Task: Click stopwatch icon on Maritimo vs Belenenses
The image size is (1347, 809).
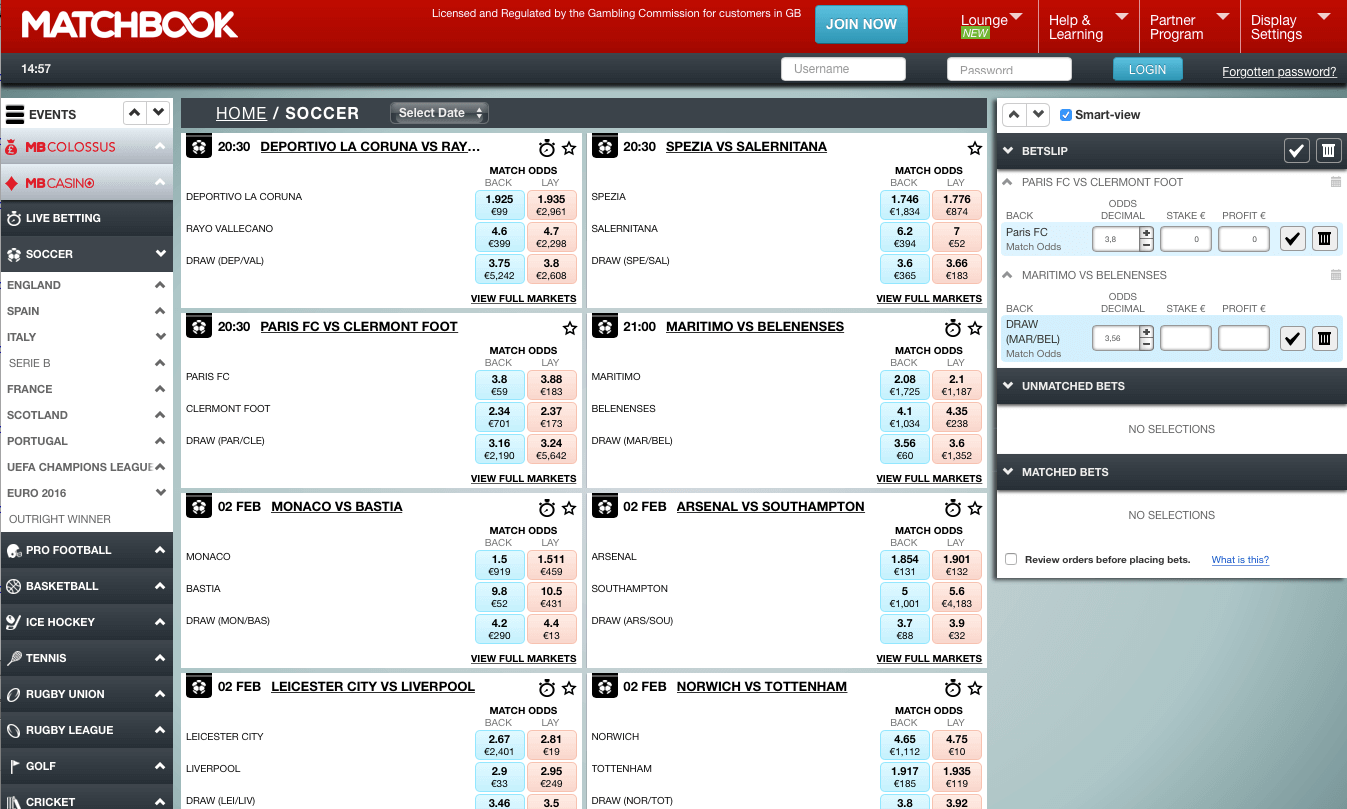Action: pos(953,328)
